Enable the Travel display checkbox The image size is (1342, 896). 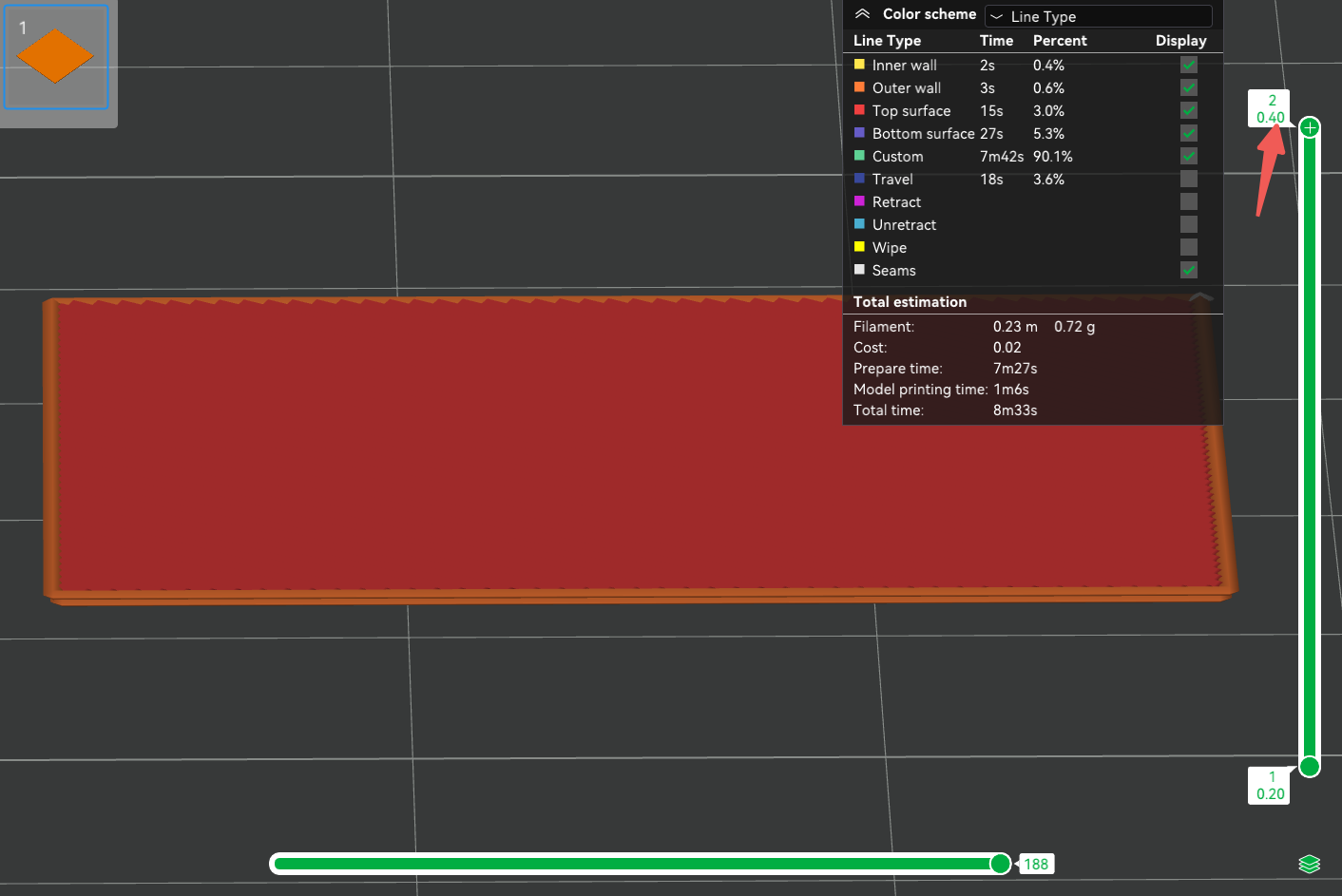[1189, 179]
